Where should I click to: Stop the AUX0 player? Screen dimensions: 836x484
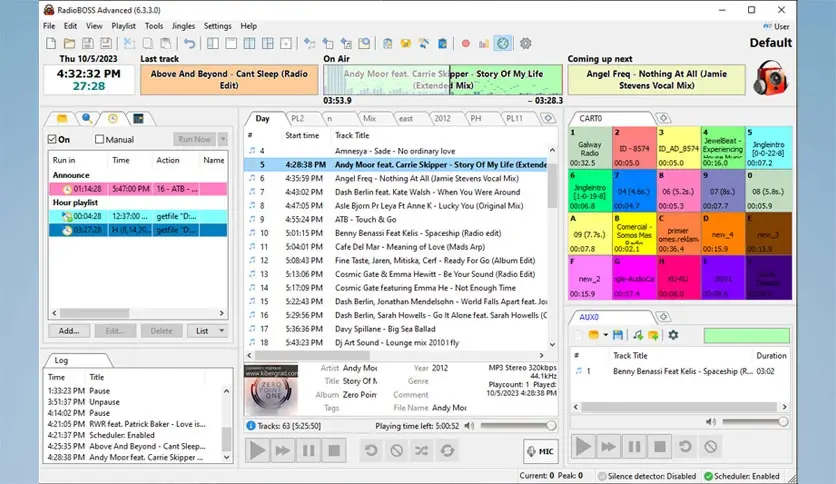point(660,447)
